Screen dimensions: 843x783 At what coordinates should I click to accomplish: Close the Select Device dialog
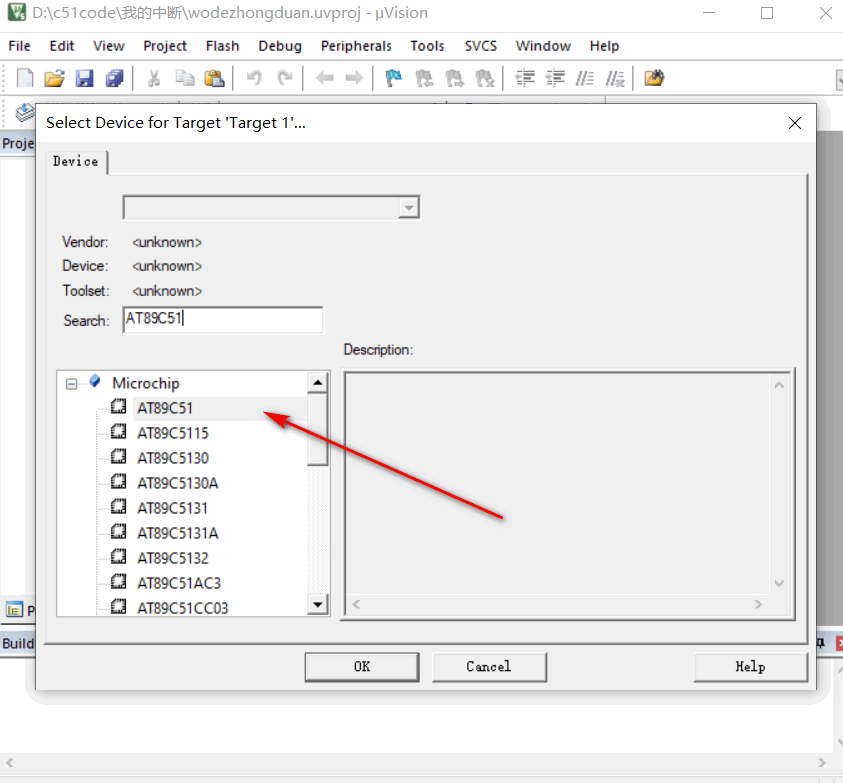tap(795, 123)
